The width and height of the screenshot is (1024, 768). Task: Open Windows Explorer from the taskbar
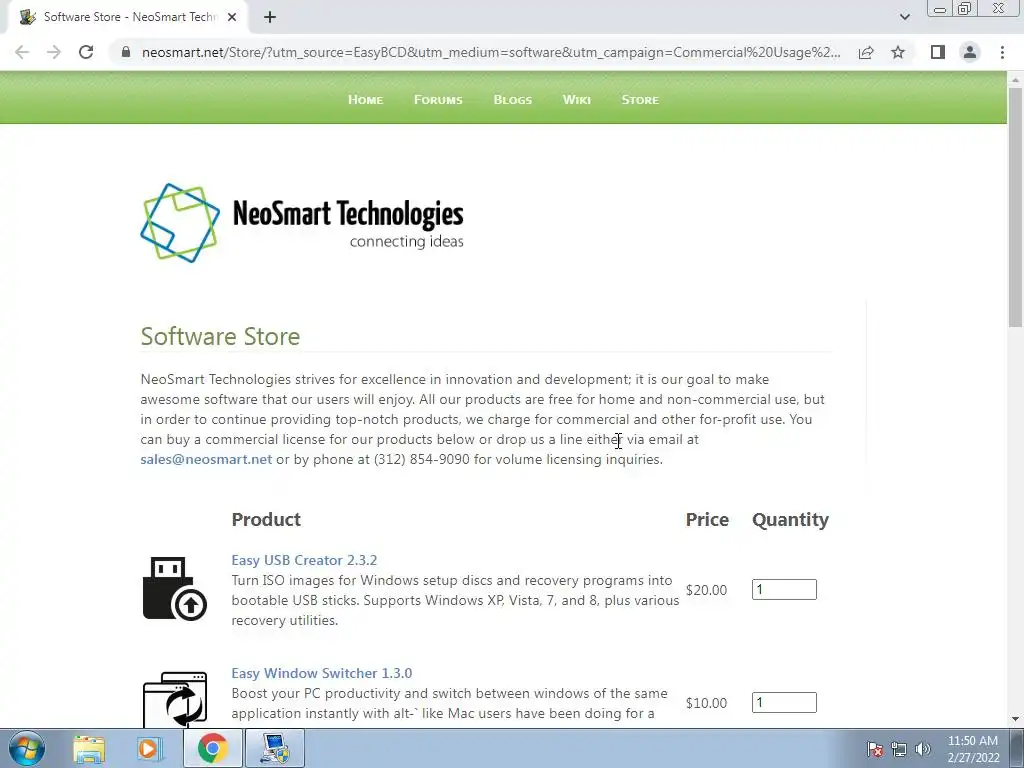[x=89, y=749]
